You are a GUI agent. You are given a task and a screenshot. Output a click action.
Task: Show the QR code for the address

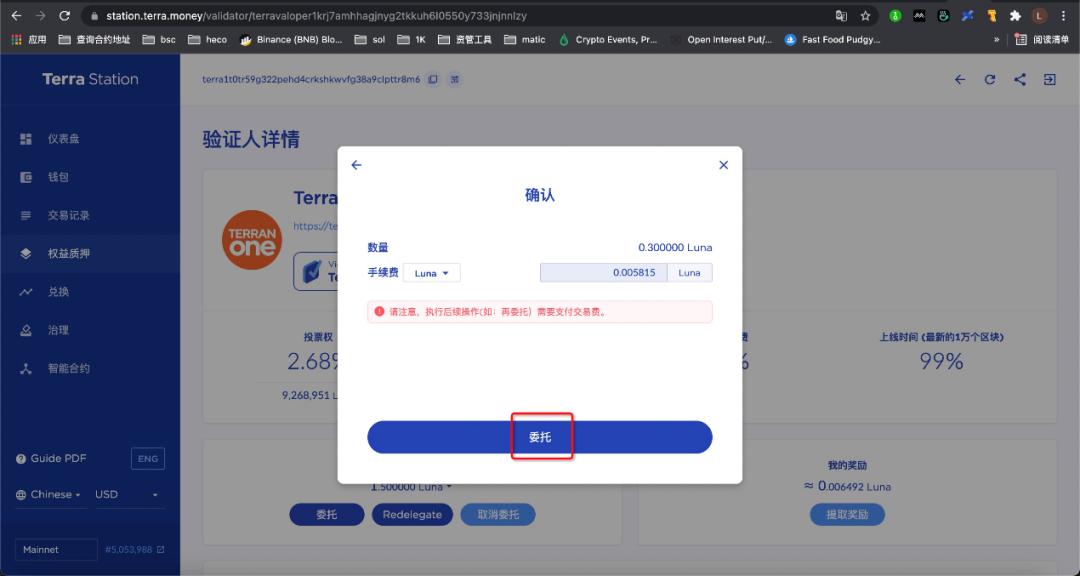[455, 78]
